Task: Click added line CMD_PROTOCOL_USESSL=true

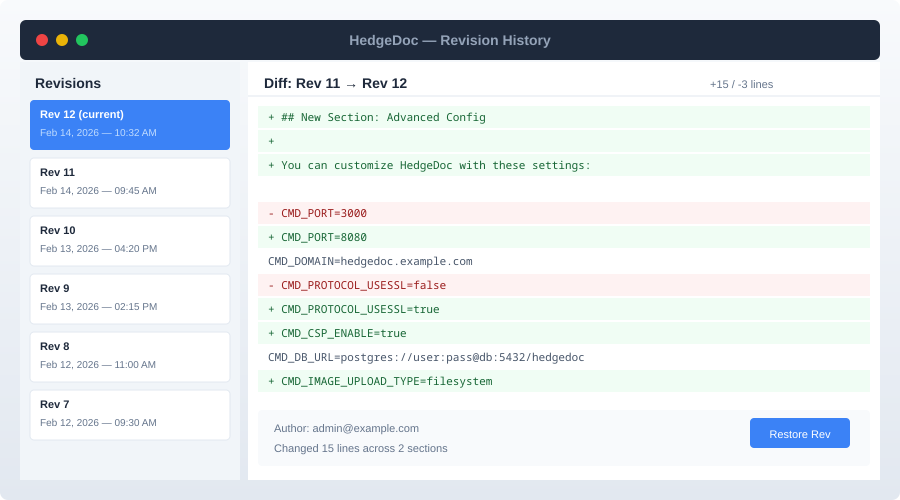Action: 564,309
